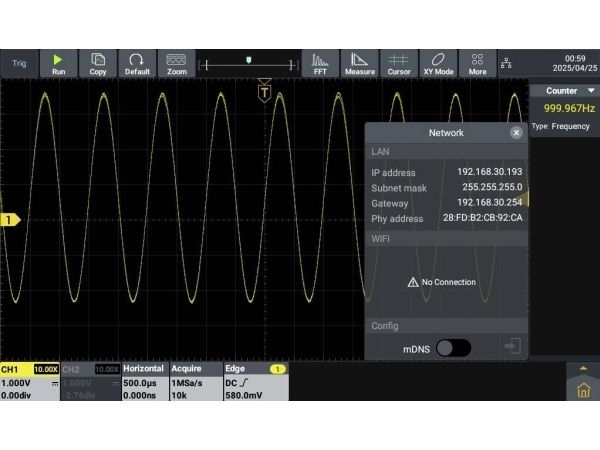Select the horizontal position marker in memory bar

point(249,60)
